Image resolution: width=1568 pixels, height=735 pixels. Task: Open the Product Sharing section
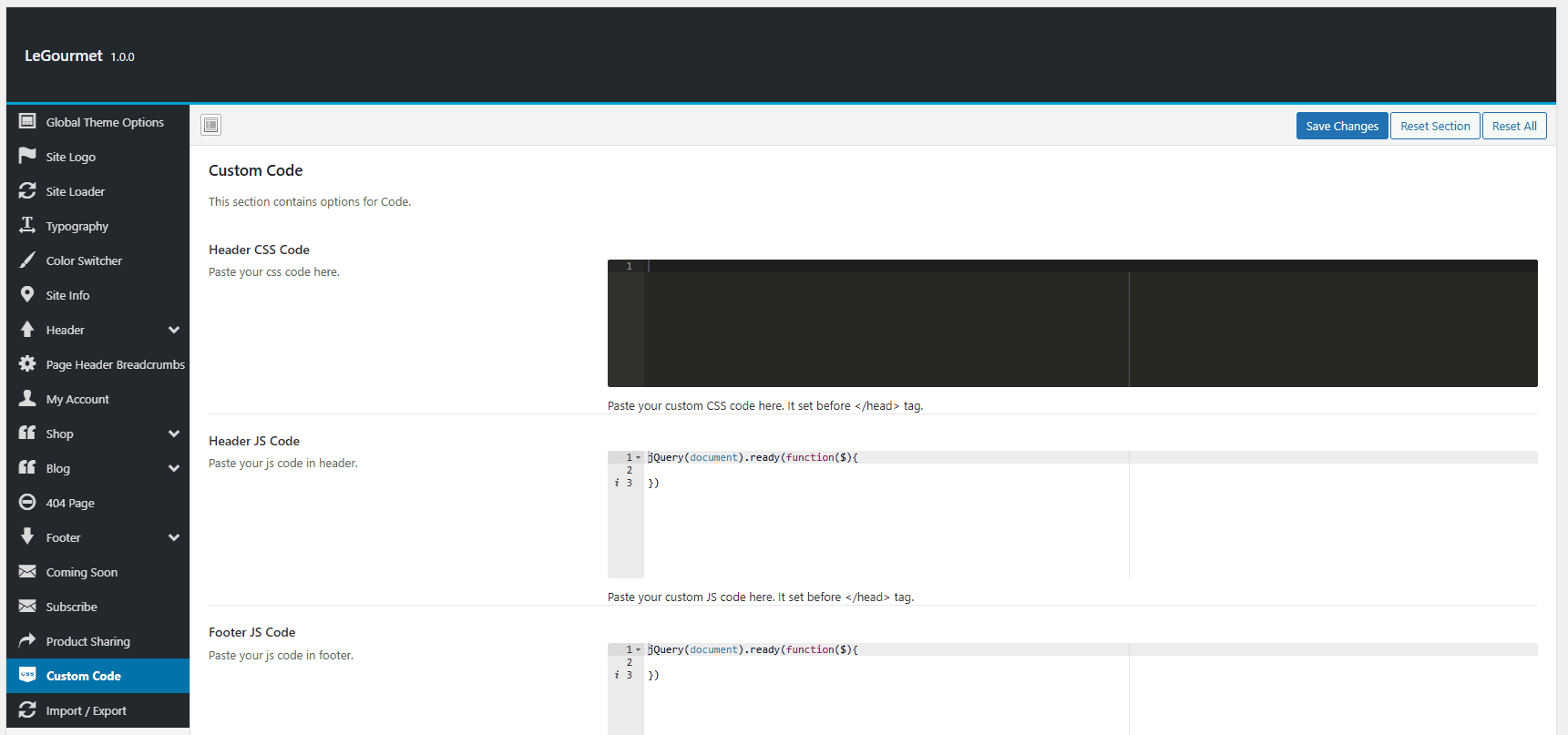click(97, 641)
